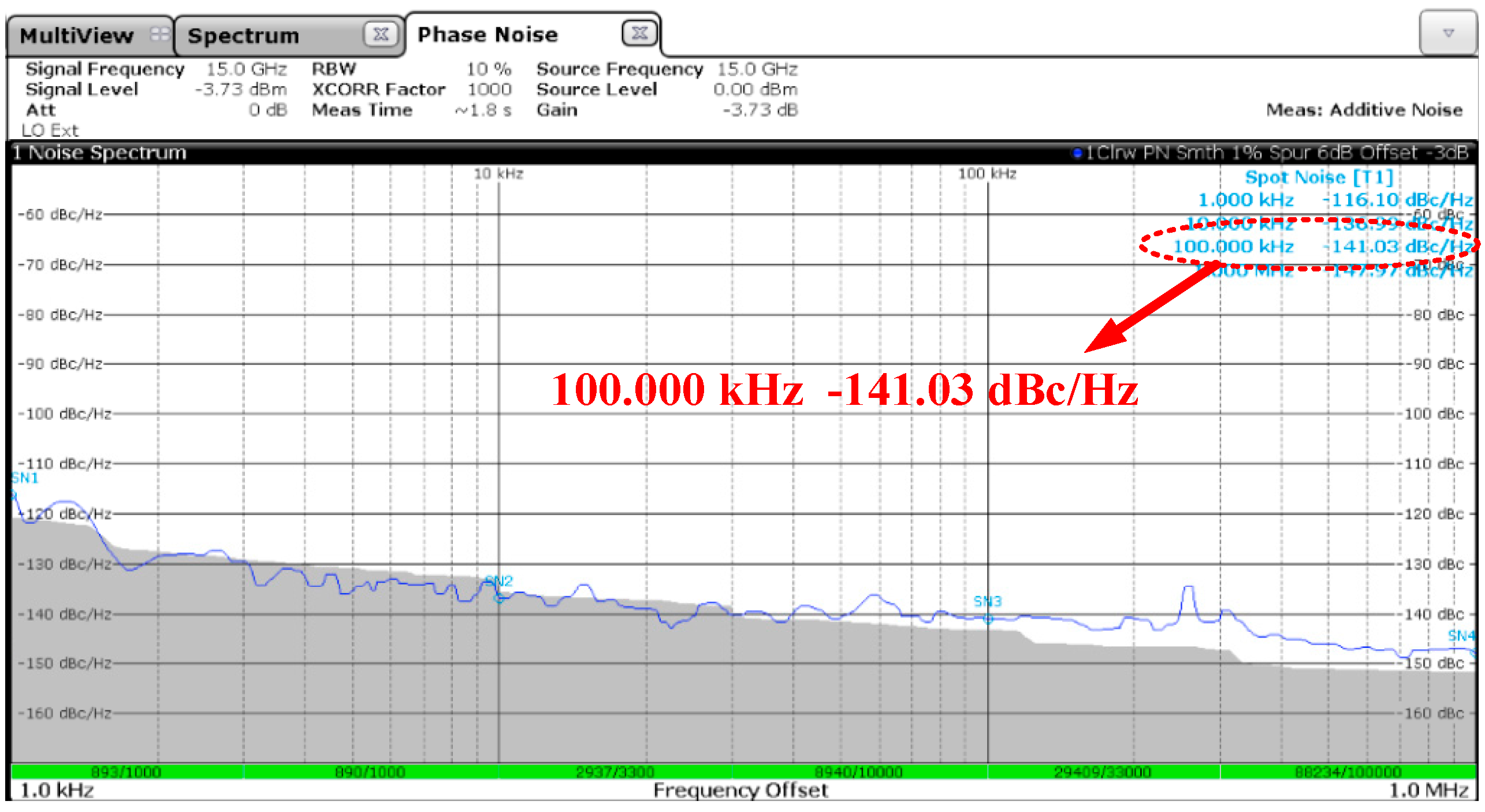The height and width of the screenshot is (812, 1485).
Task: Click the Source Level 0.00 dBm value
Action: click(x=755, y=90)
